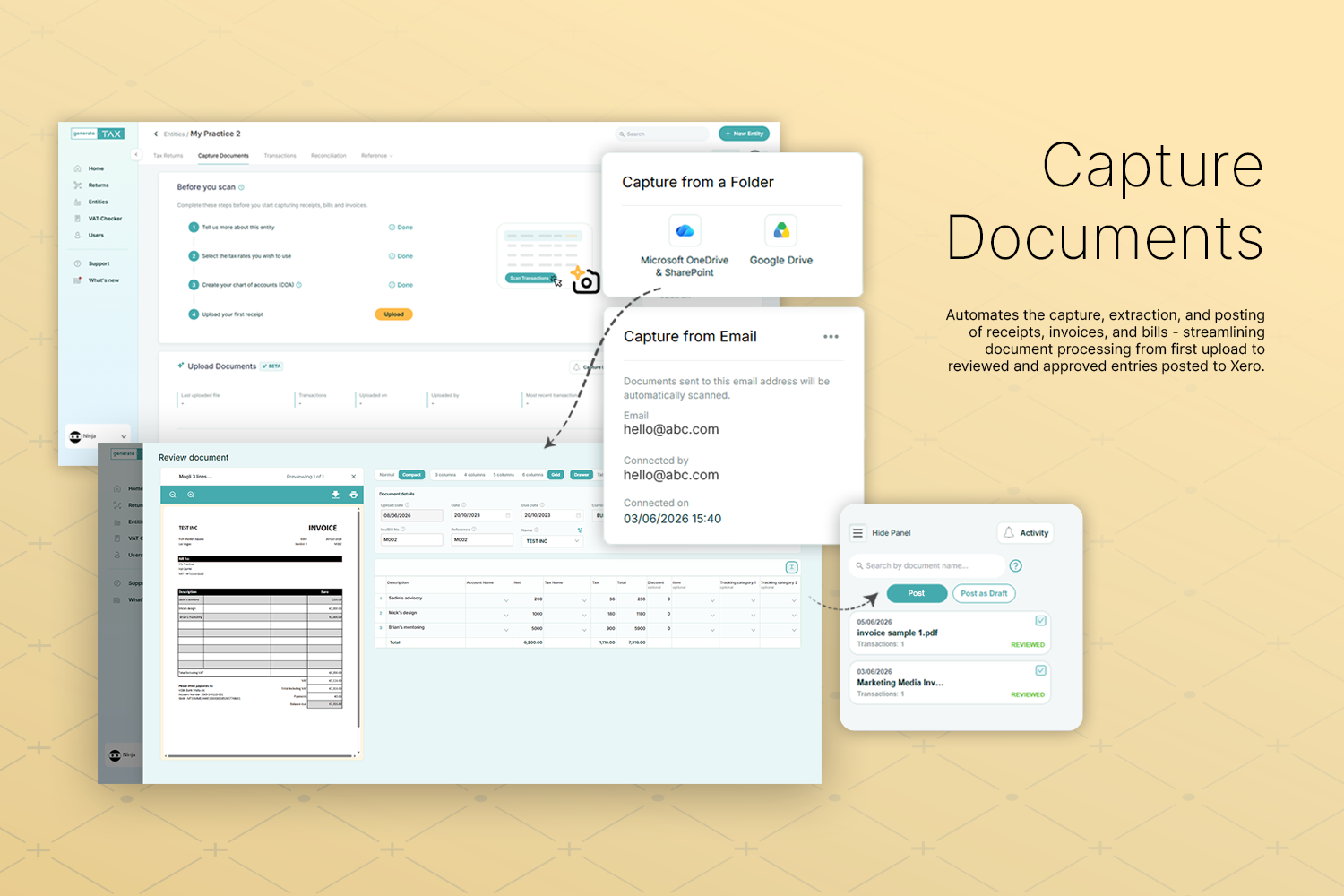The height and width of the screenshot is (896, 1344).
Task: Open Users in the top window sidebar
Action: tap(90, 236)
